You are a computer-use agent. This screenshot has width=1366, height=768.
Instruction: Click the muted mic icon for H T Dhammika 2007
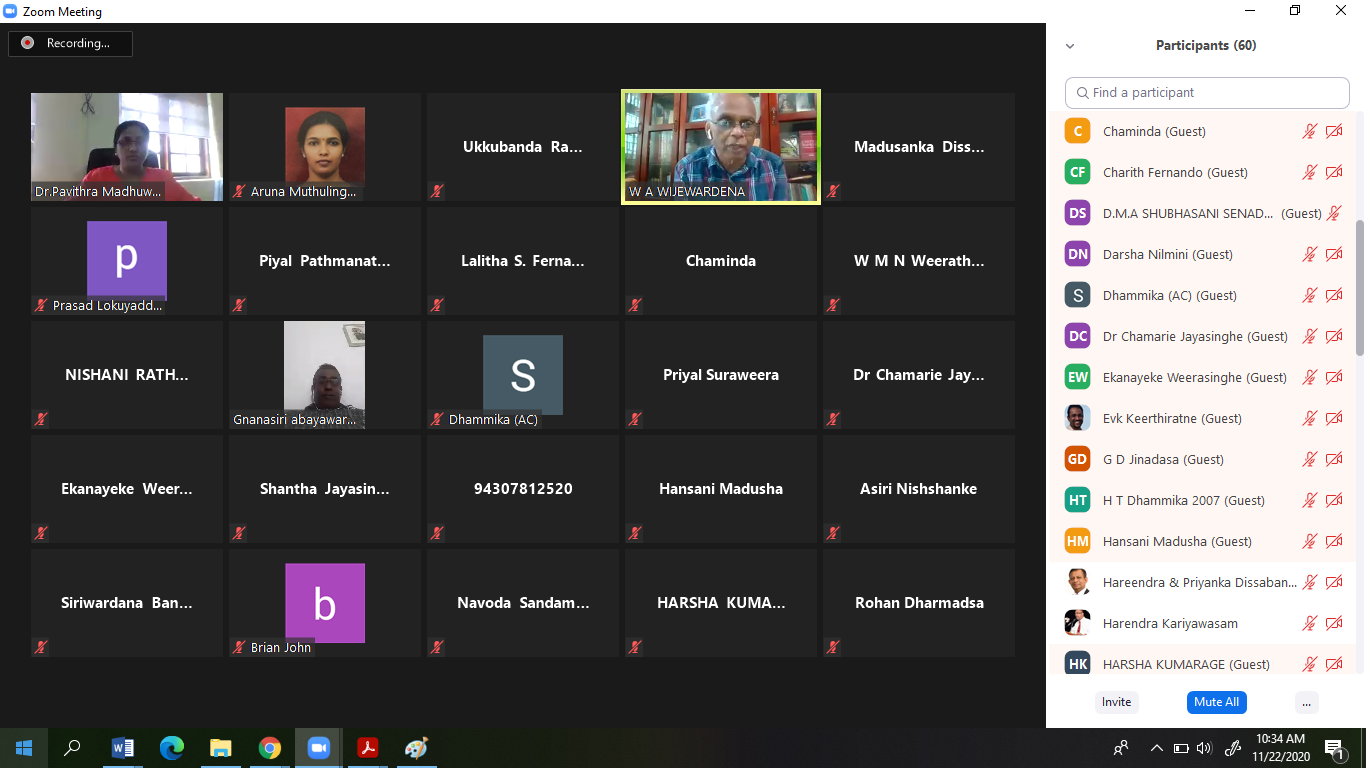1309,500
